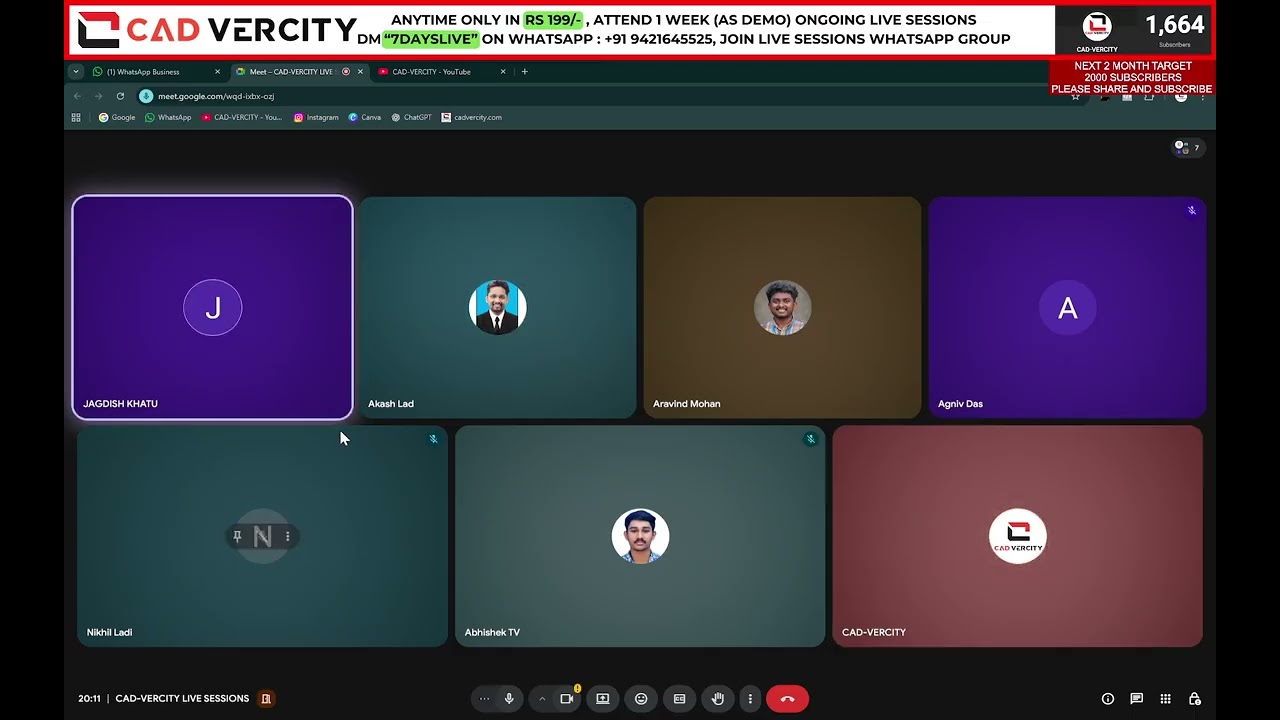Mute the microphone in Meet toolbar
The image size is (1280, 720).
pyautogui.click(x=509, y=699)
